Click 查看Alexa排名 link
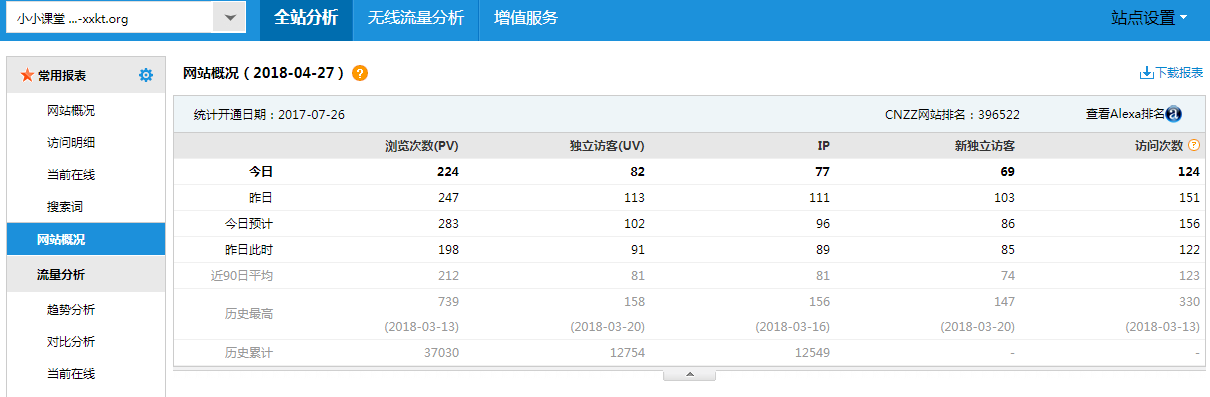The width and height of the screenshot is (1210, 397). point(1125,114)
